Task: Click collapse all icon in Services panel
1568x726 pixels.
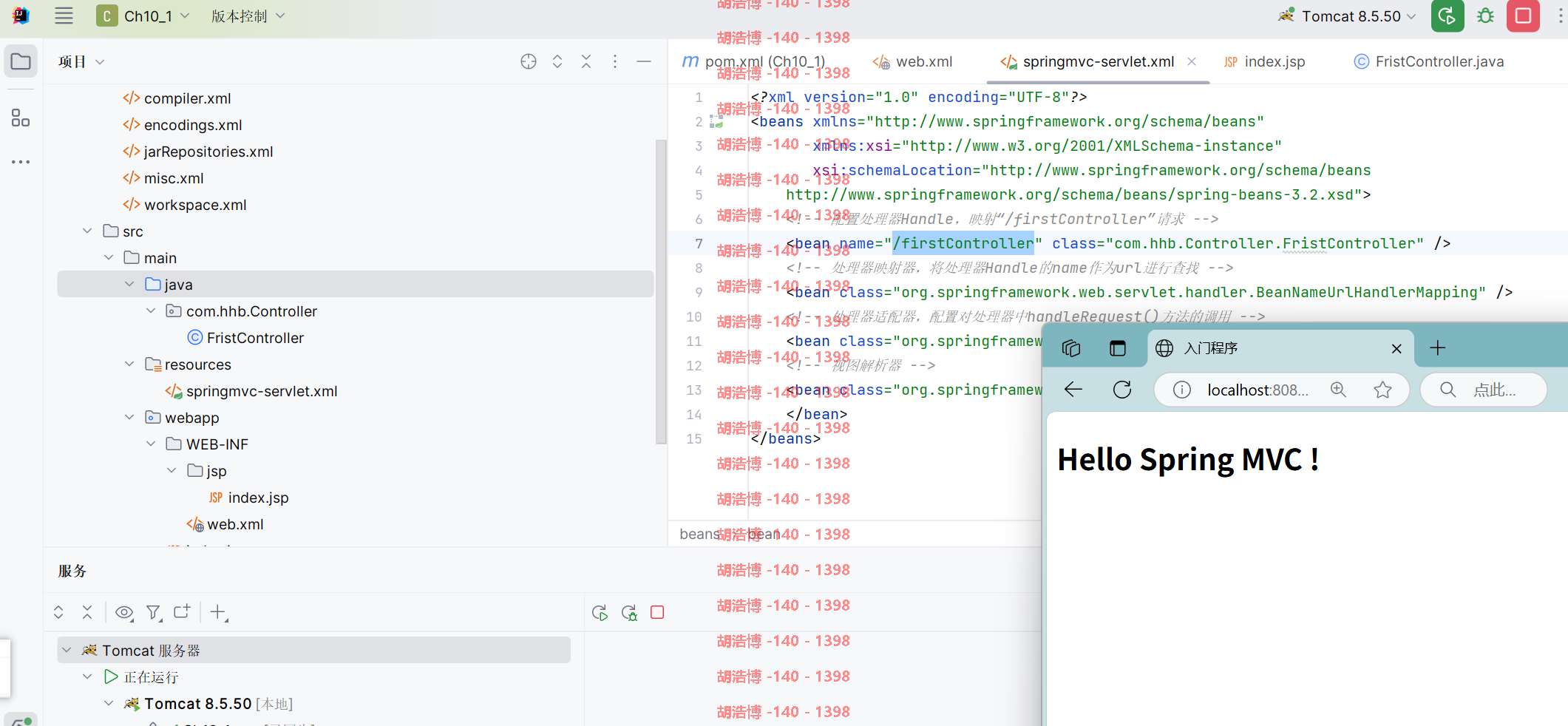Action: 87,612
